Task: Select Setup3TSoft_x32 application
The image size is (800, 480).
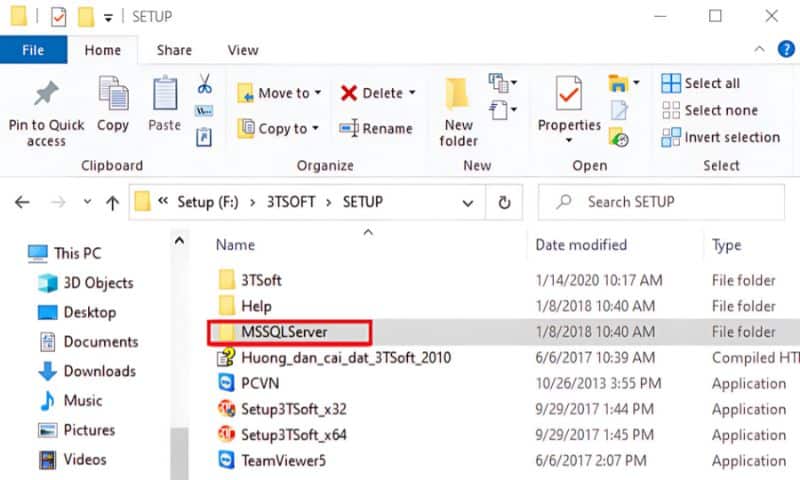Action: (282, 409)
